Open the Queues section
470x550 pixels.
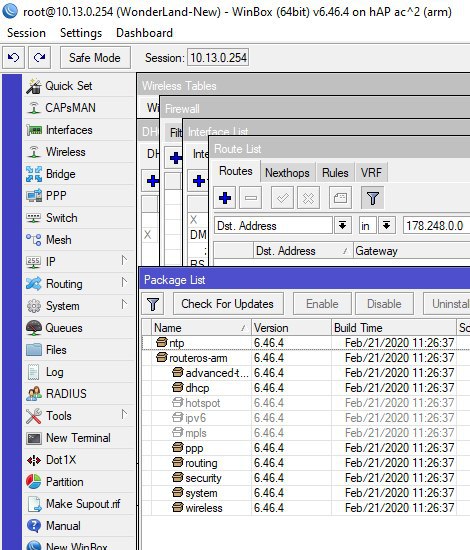point(79,328)
